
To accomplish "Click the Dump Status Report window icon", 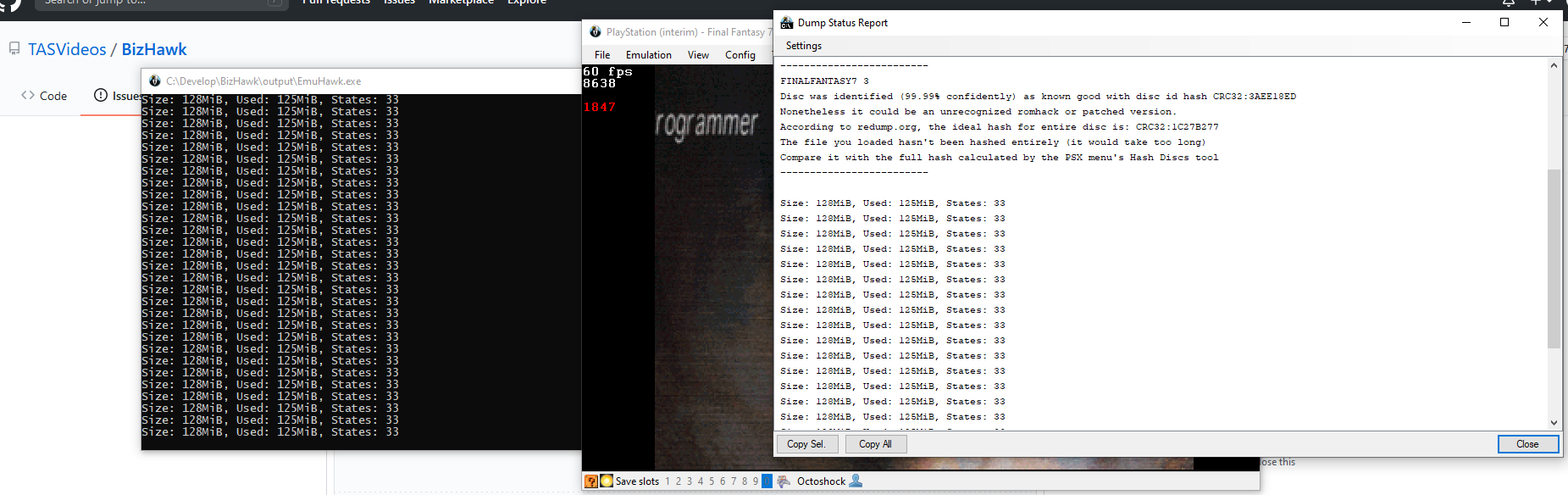I will [x=787, y=23].
